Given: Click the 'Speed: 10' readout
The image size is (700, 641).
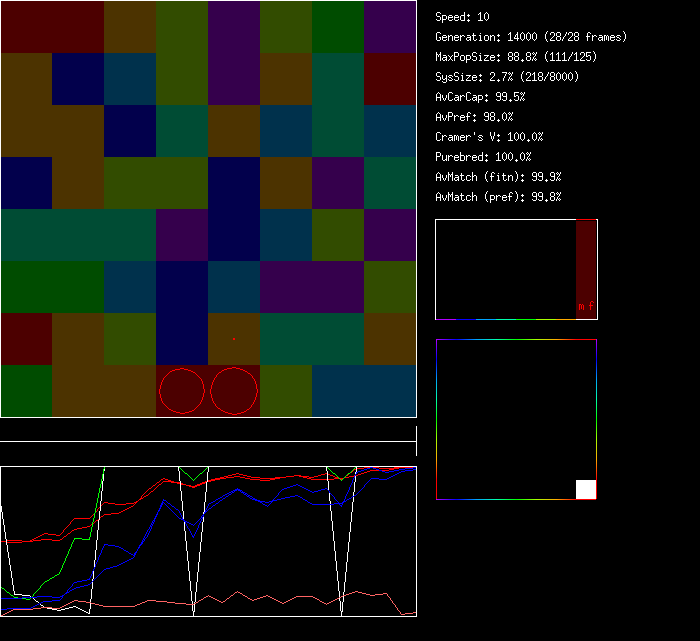Looking at the screenshot, I should 462,17.
